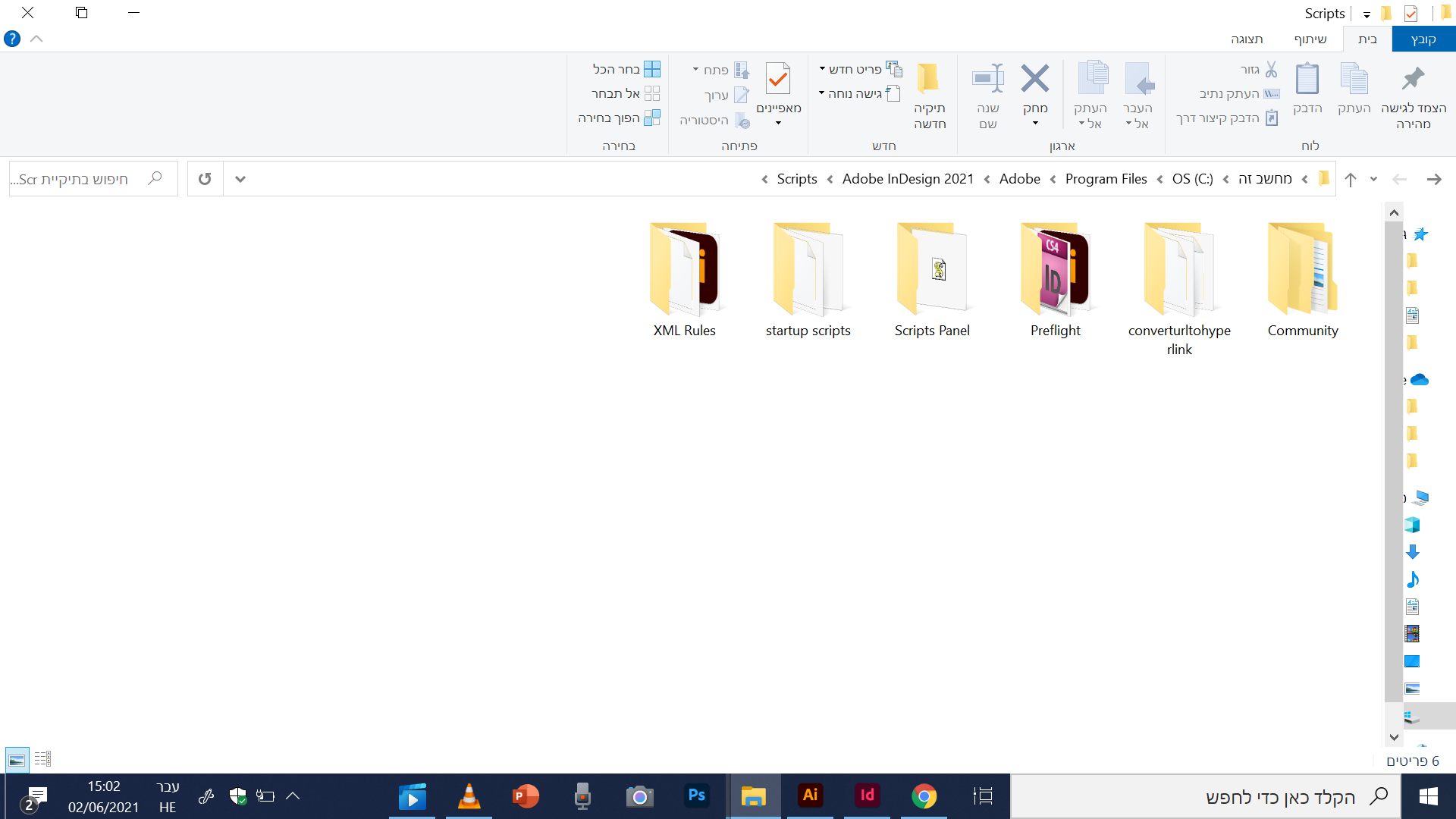Click the refresh button near the search box

(x=204, y=179)
